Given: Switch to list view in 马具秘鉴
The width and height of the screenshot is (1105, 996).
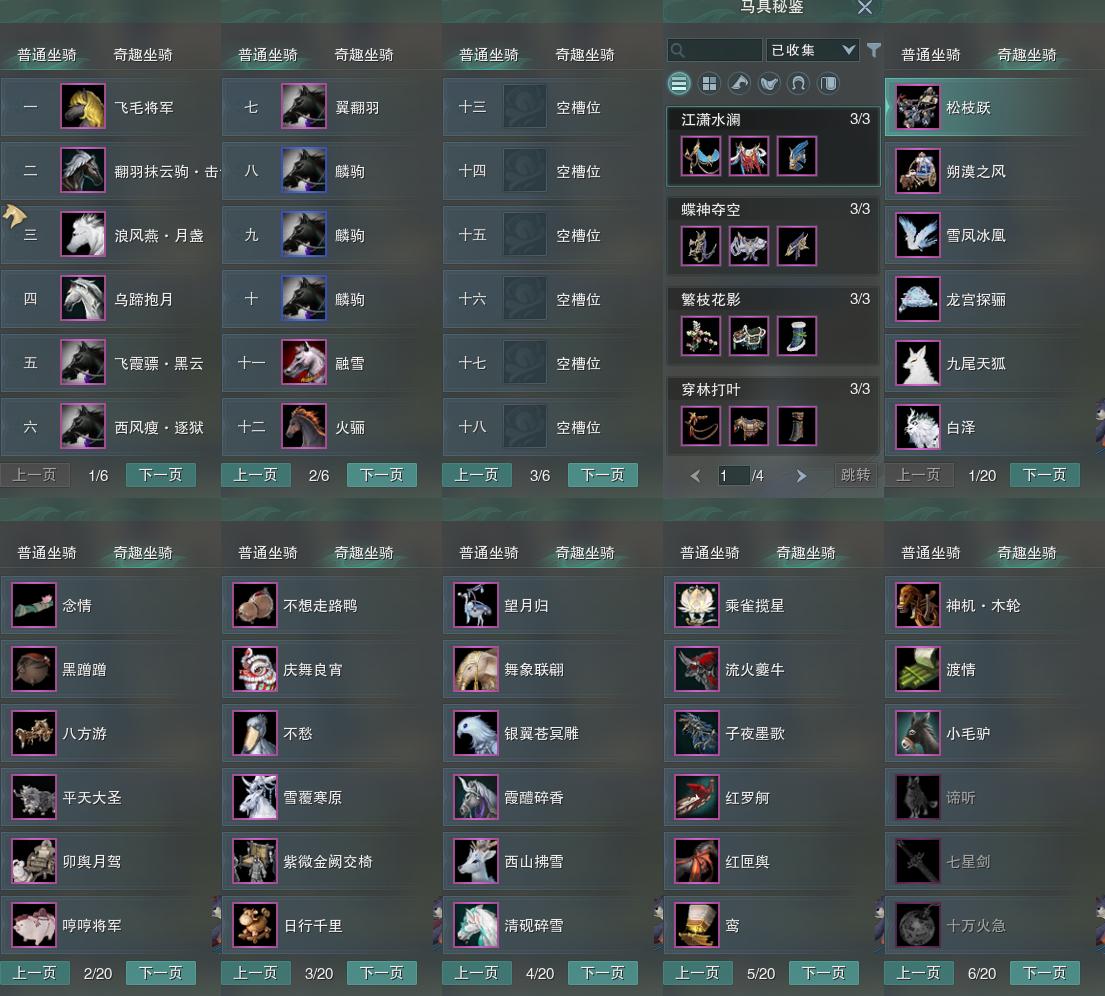Looking at the screenshot, I should point(679,84).
